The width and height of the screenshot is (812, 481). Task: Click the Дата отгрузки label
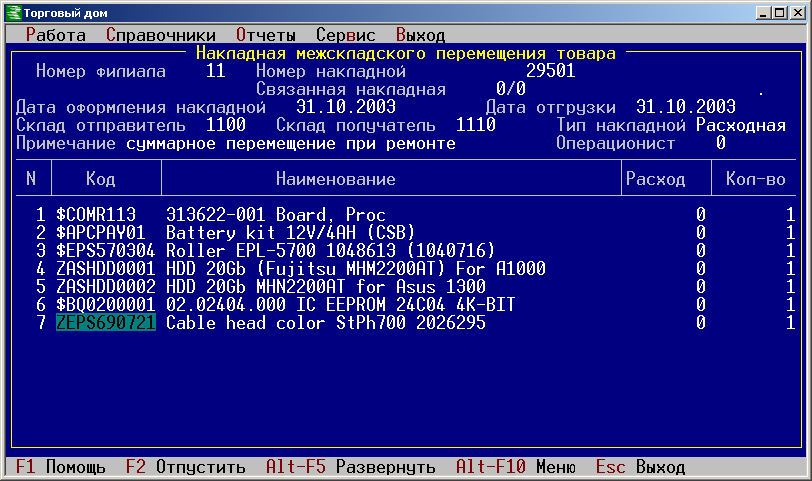tap(550, 107)
